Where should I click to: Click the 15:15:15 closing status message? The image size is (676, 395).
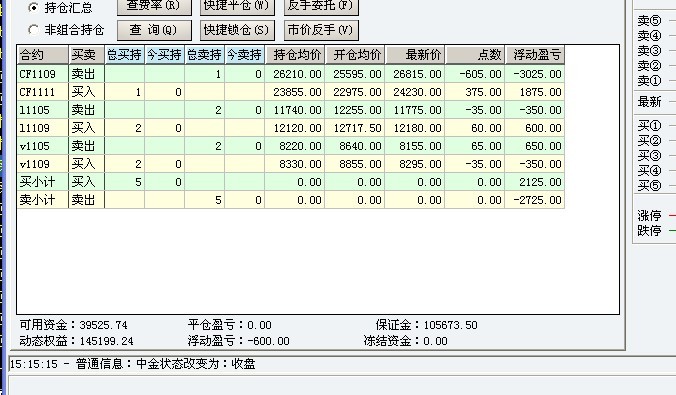tap(133, 364)
